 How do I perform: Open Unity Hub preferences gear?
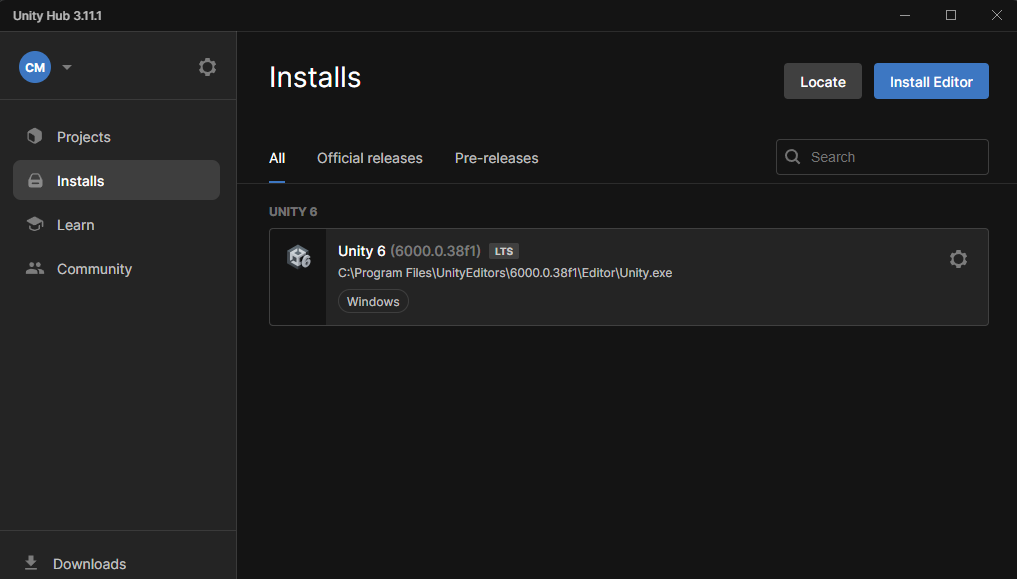pyautogui.click(x=207, y=67)
